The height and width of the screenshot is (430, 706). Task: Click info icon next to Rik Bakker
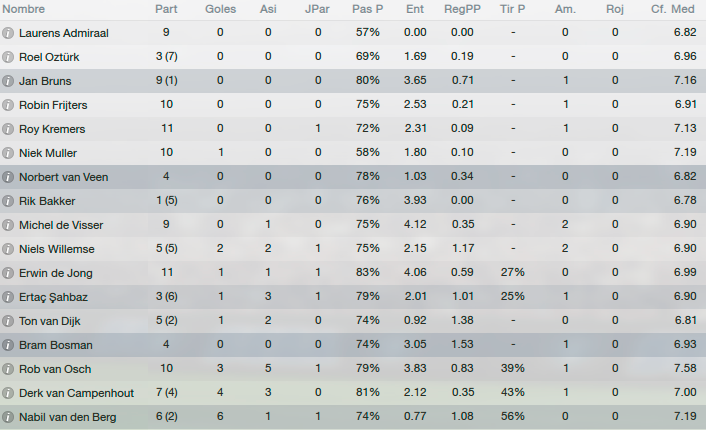8,201
